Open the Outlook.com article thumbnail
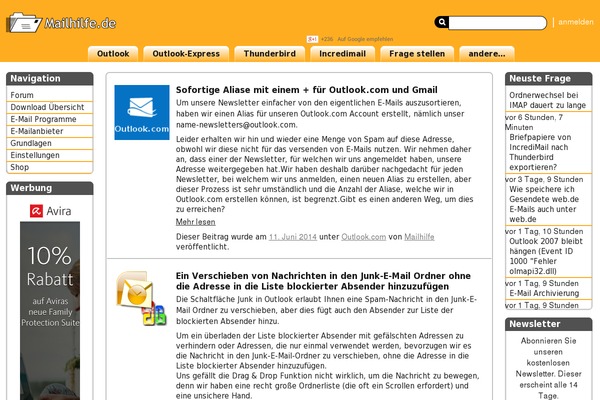This screenshot has height=400, width=600. point(142,113)
